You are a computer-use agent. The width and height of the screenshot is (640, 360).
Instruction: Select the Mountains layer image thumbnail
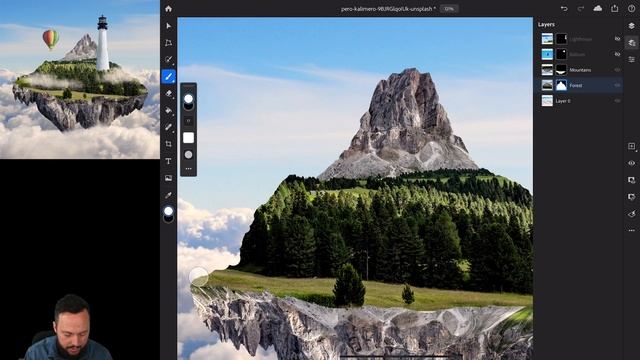pyautogui.click(x=547, y=70)
